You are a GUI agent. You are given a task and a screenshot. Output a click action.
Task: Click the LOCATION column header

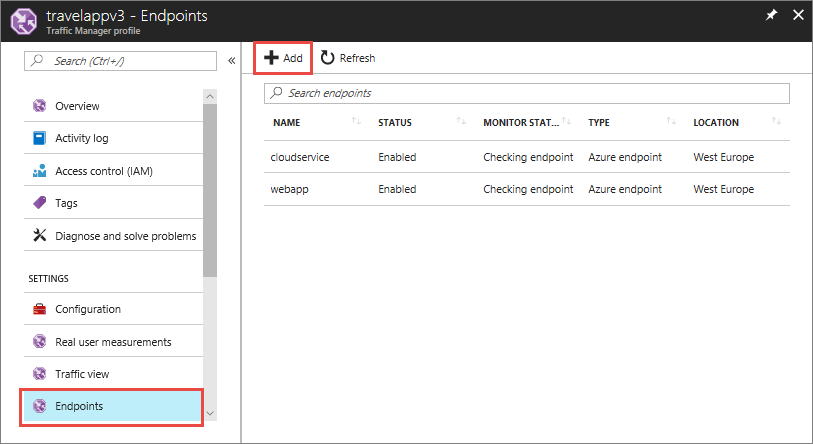click(716, 122)
